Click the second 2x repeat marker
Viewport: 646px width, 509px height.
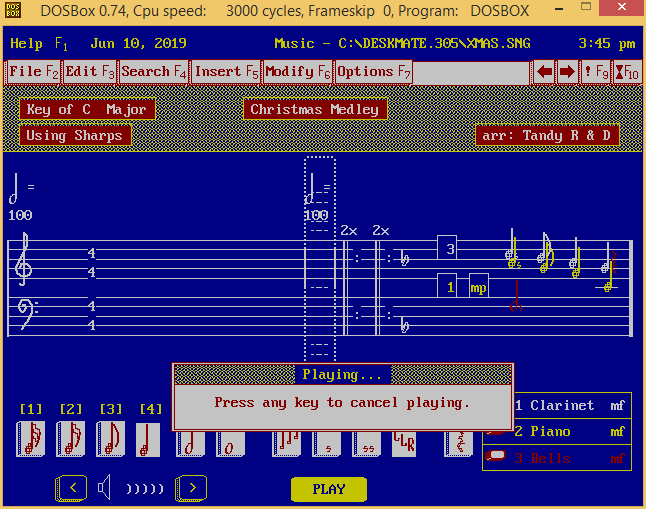click(381, 231)
